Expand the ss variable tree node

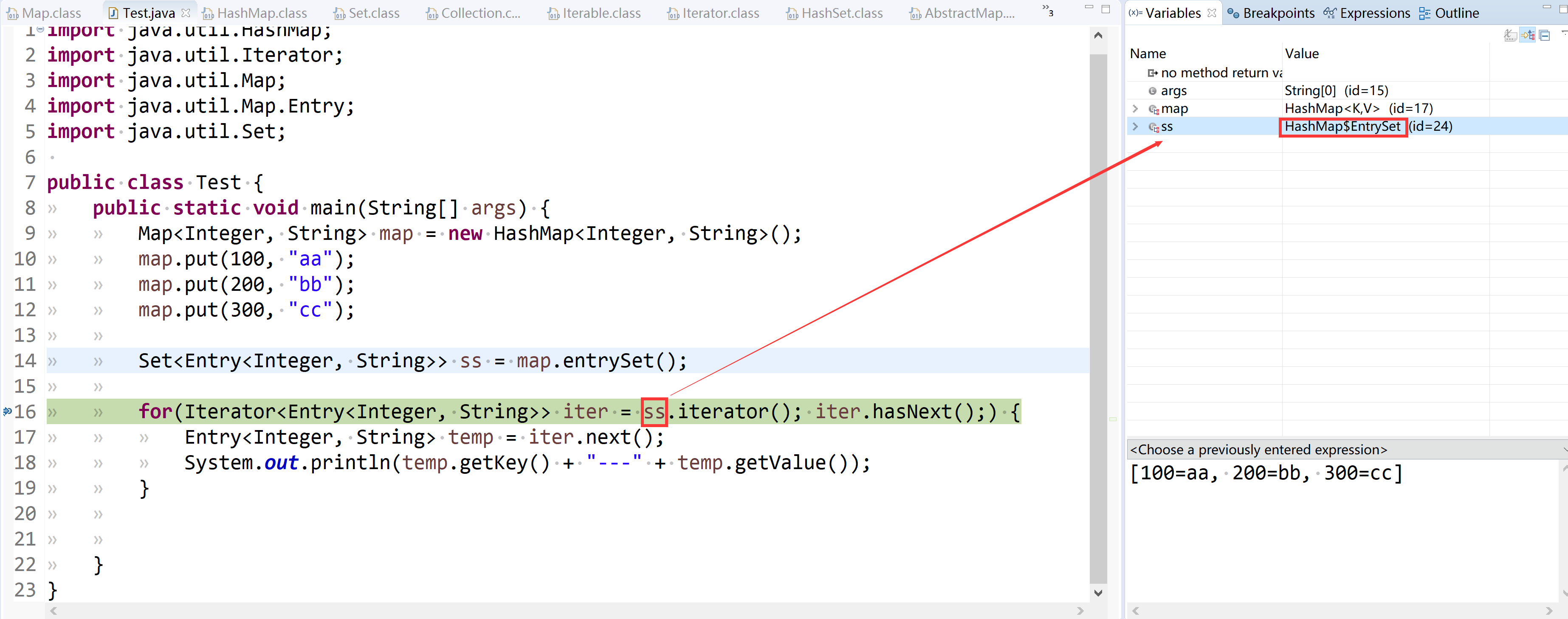[x=1135, y=127]
